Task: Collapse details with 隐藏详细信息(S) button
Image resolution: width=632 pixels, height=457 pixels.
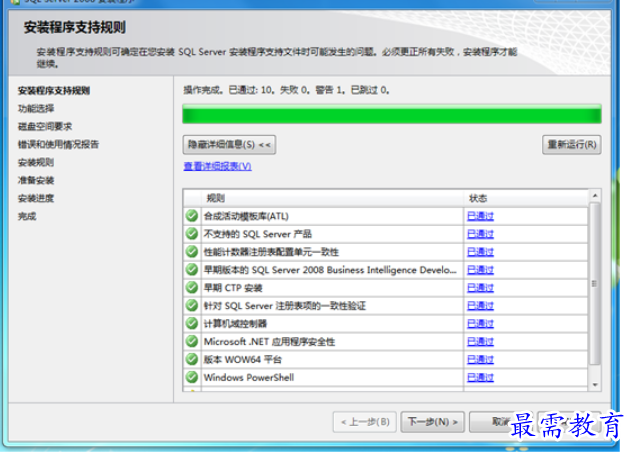Action: (229, 145)
